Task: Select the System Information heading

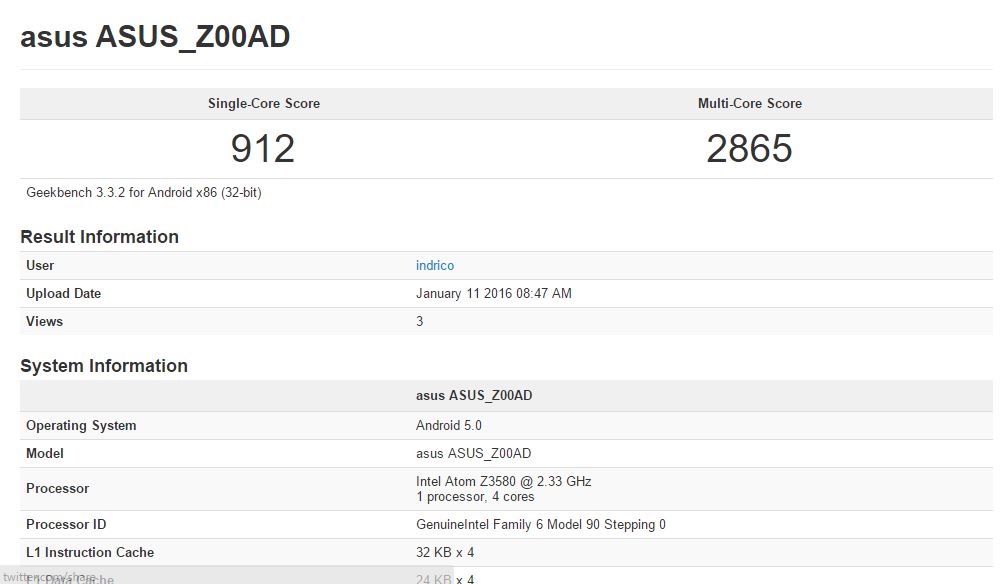Action: (104, 366)
